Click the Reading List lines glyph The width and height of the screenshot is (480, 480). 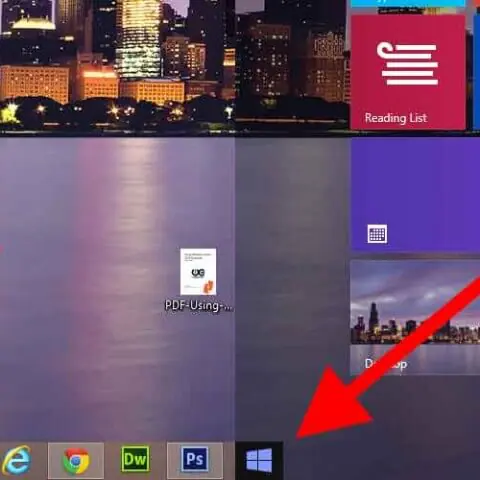[407, 63]
